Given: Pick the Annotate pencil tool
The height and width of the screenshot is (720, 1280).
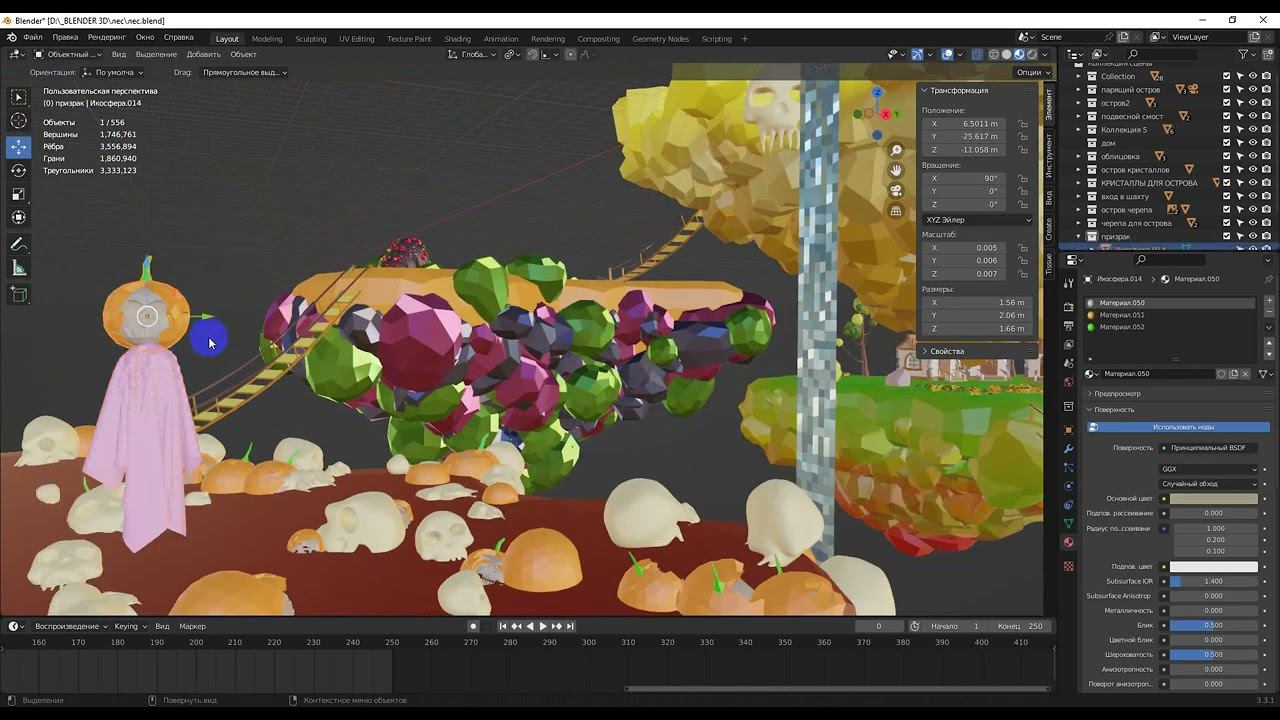Looking at the screenshot, I should tap(19, 244).
